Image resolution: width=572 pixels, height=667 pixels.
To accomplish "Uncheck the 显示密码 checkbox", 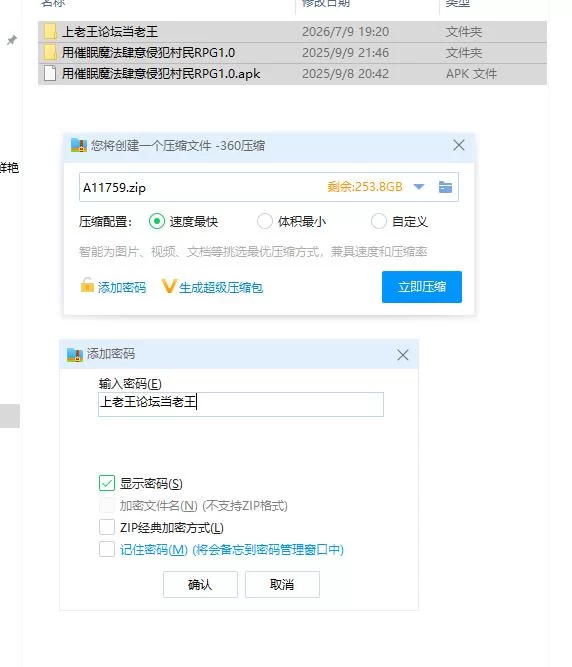I will [107, 483].
